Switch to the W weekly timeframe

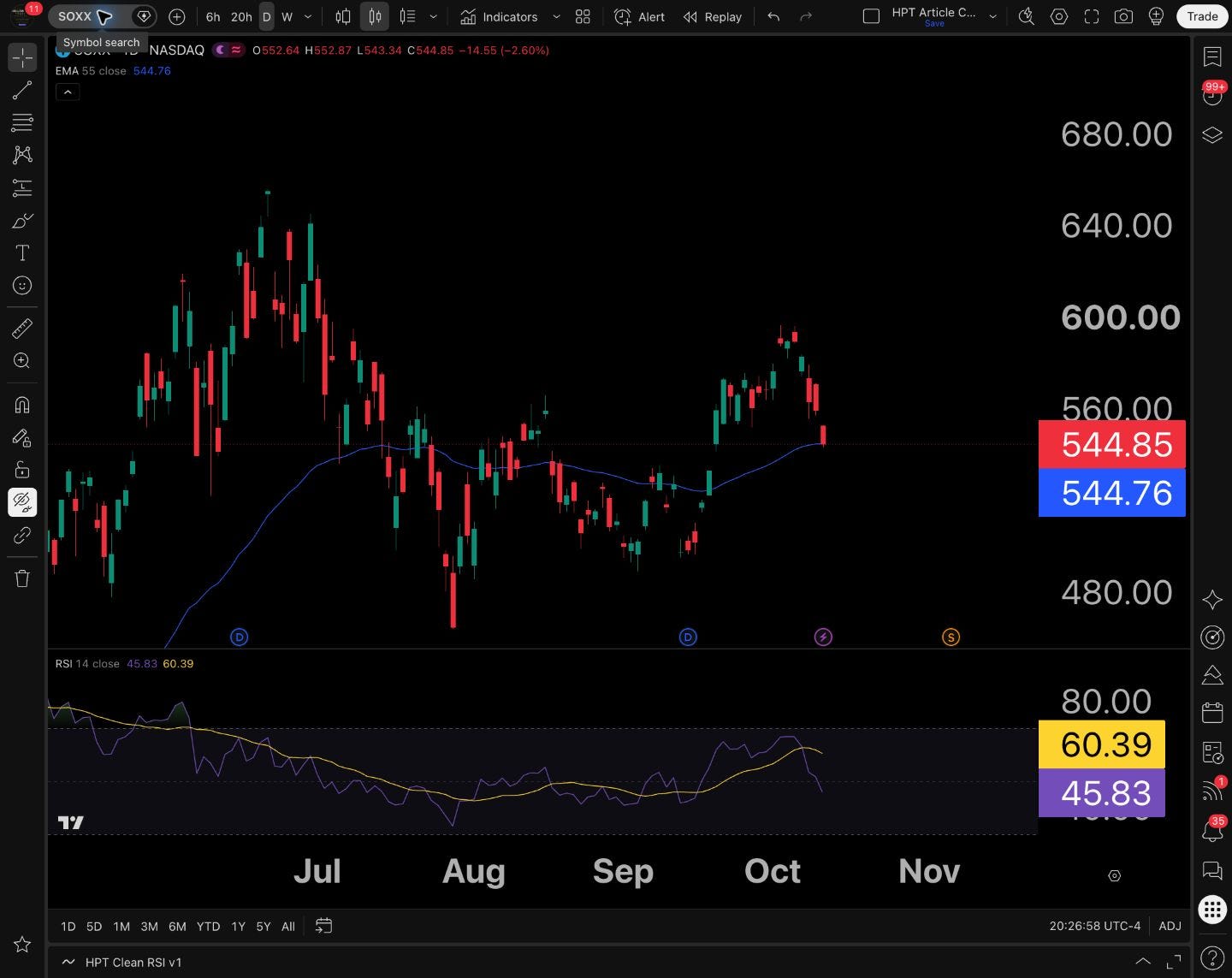point(287,16)
